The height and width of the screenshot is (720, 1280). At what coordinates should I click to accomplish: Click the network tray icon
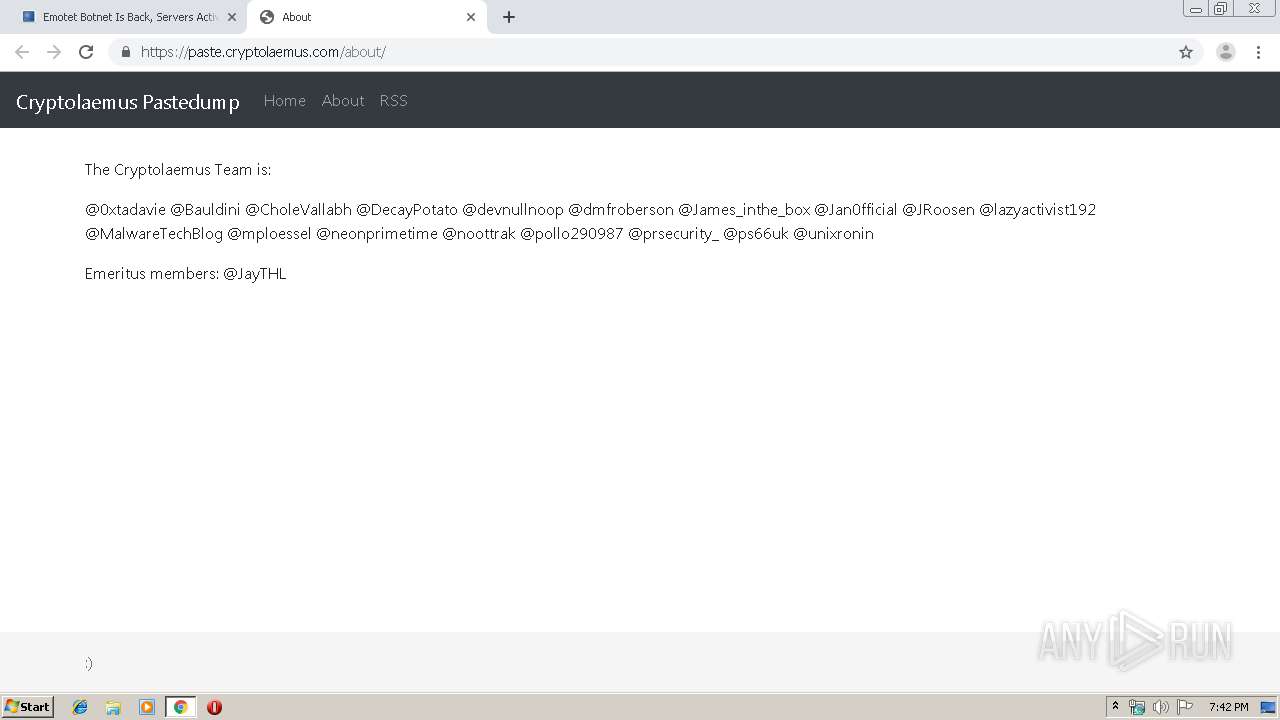click(x=1137, y=707)
